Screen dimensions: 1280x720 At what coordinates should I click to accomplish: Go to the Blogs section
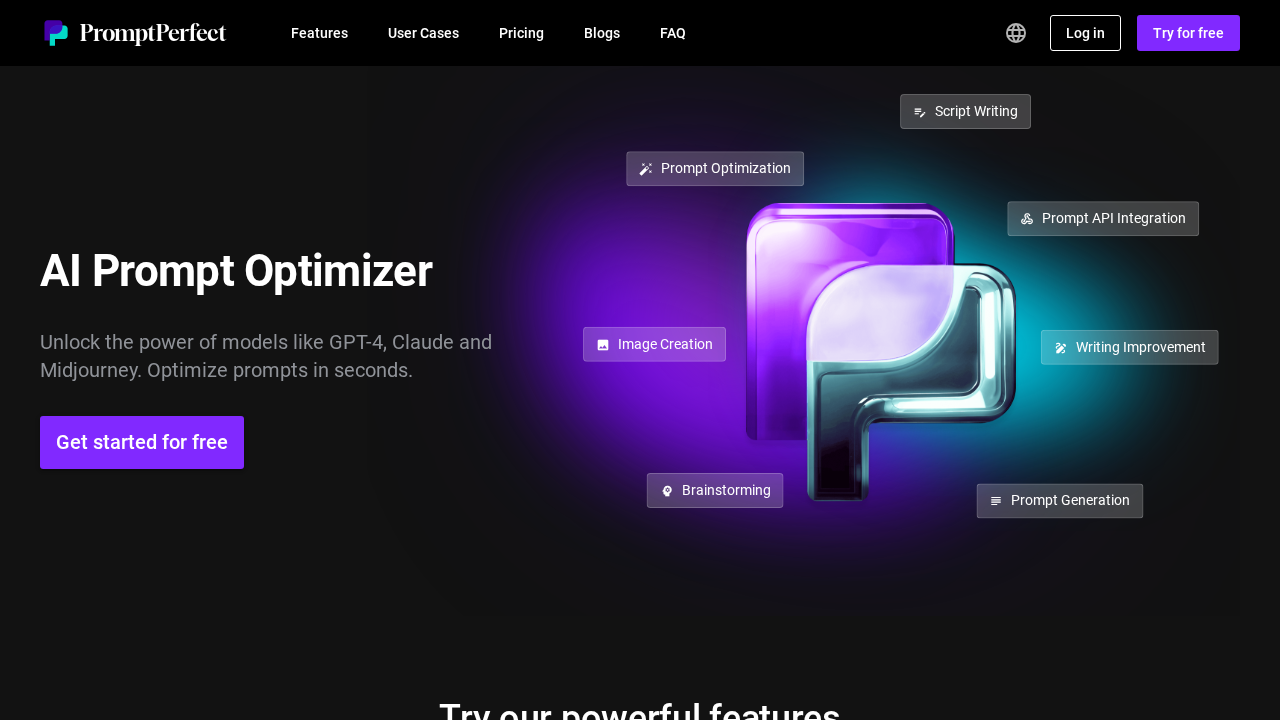point(601,33)
